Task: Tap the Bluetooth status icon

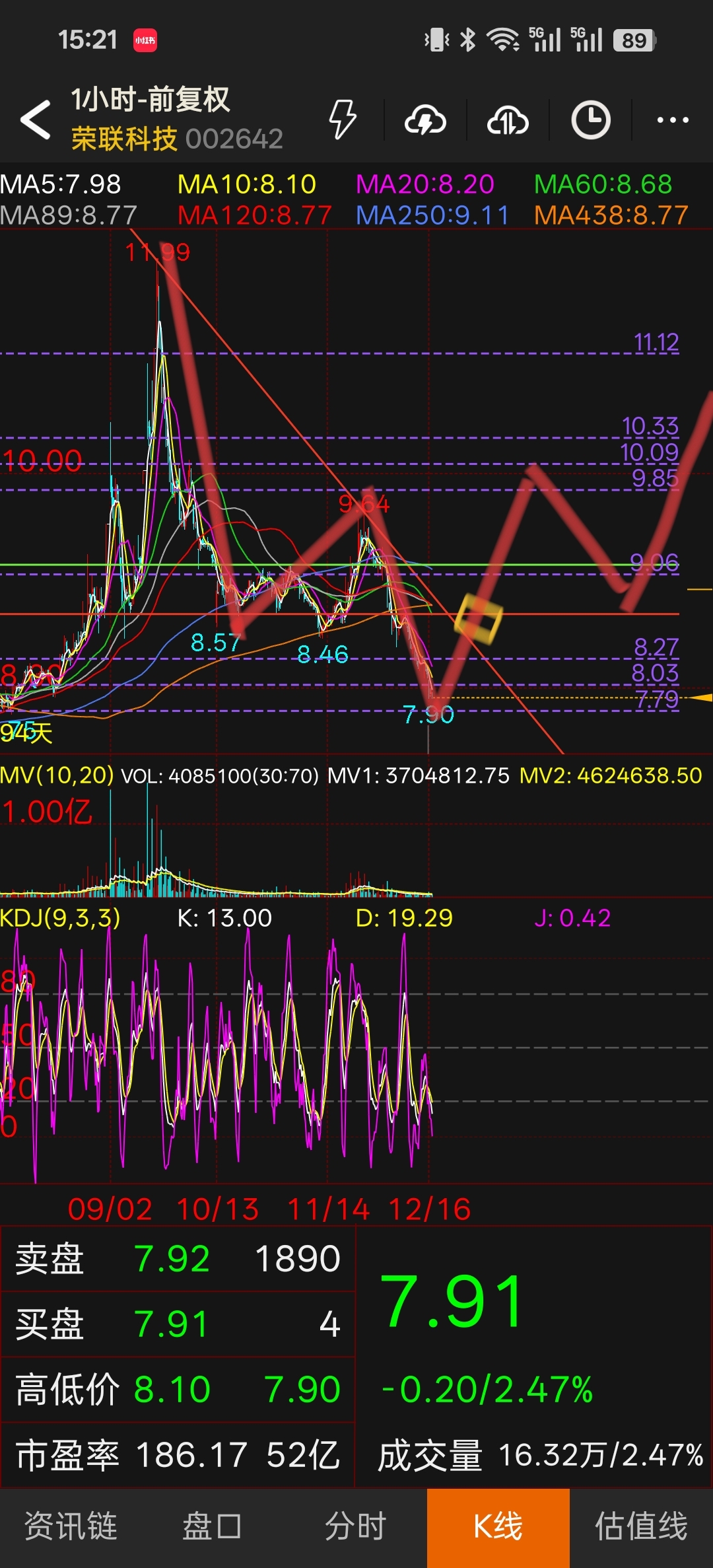Action: pyautogui.click(x=467, y=40)
